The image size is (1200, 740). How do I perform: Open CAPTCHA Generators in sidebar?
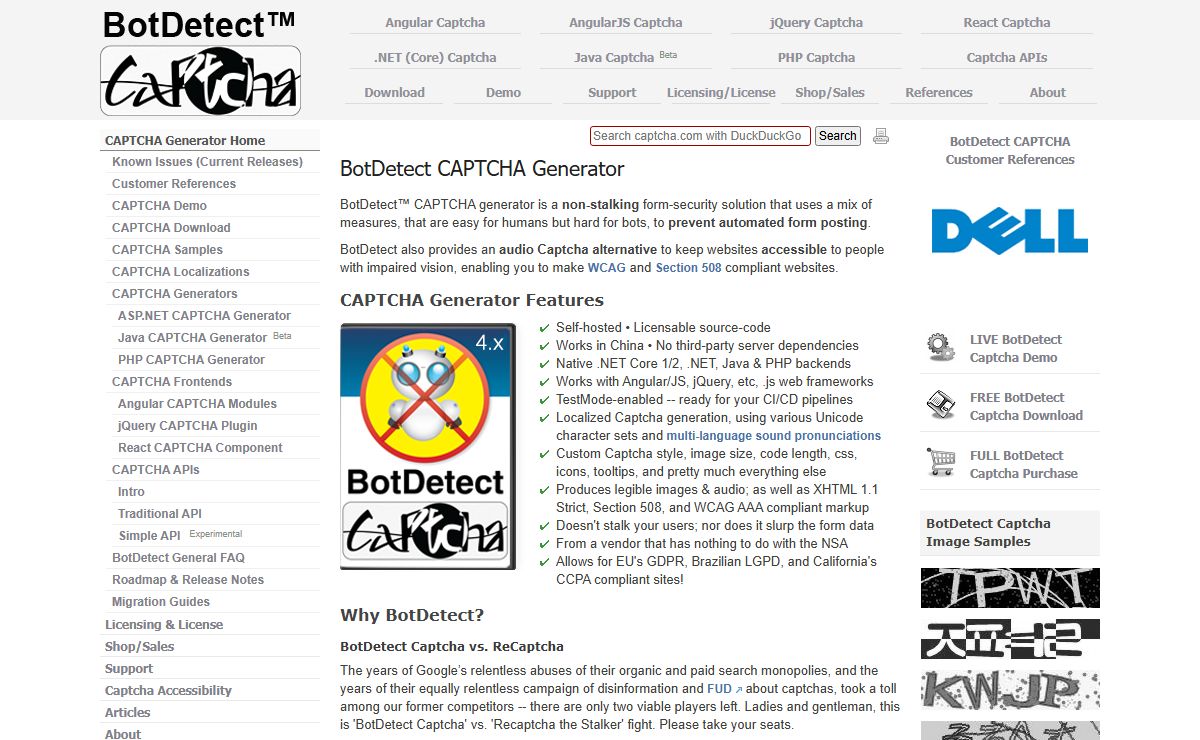click(175, 294)
